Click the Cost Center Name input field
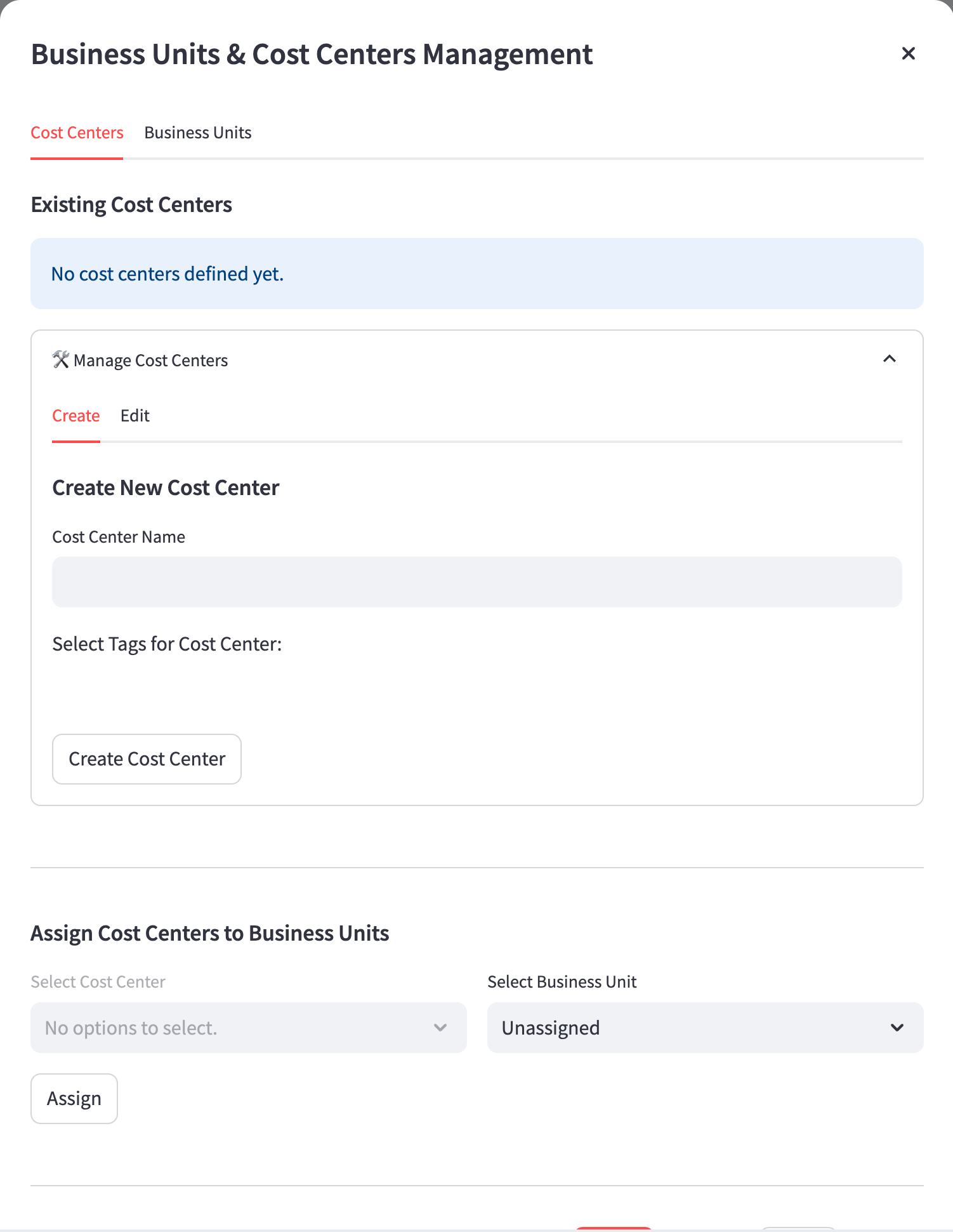 tap(476, 581)
